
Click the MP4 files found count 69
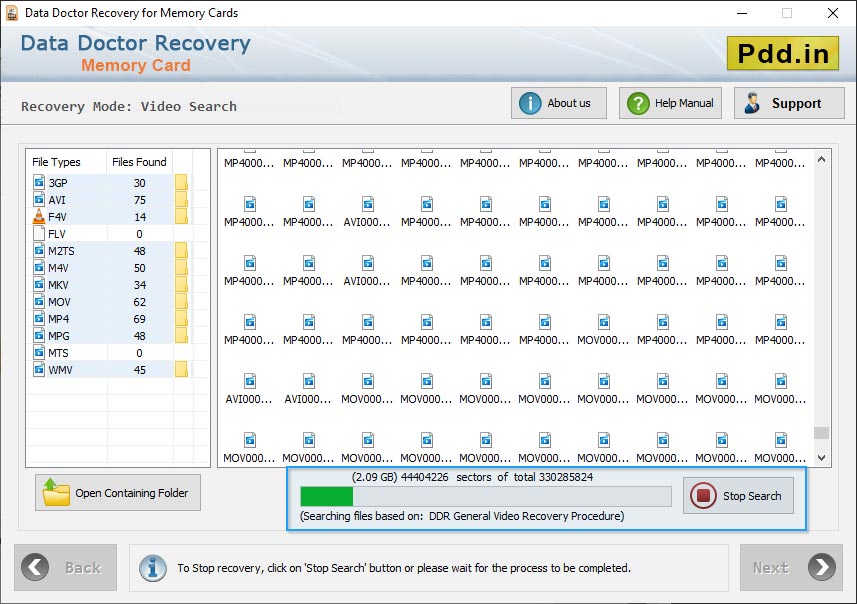tap(140, 319)
